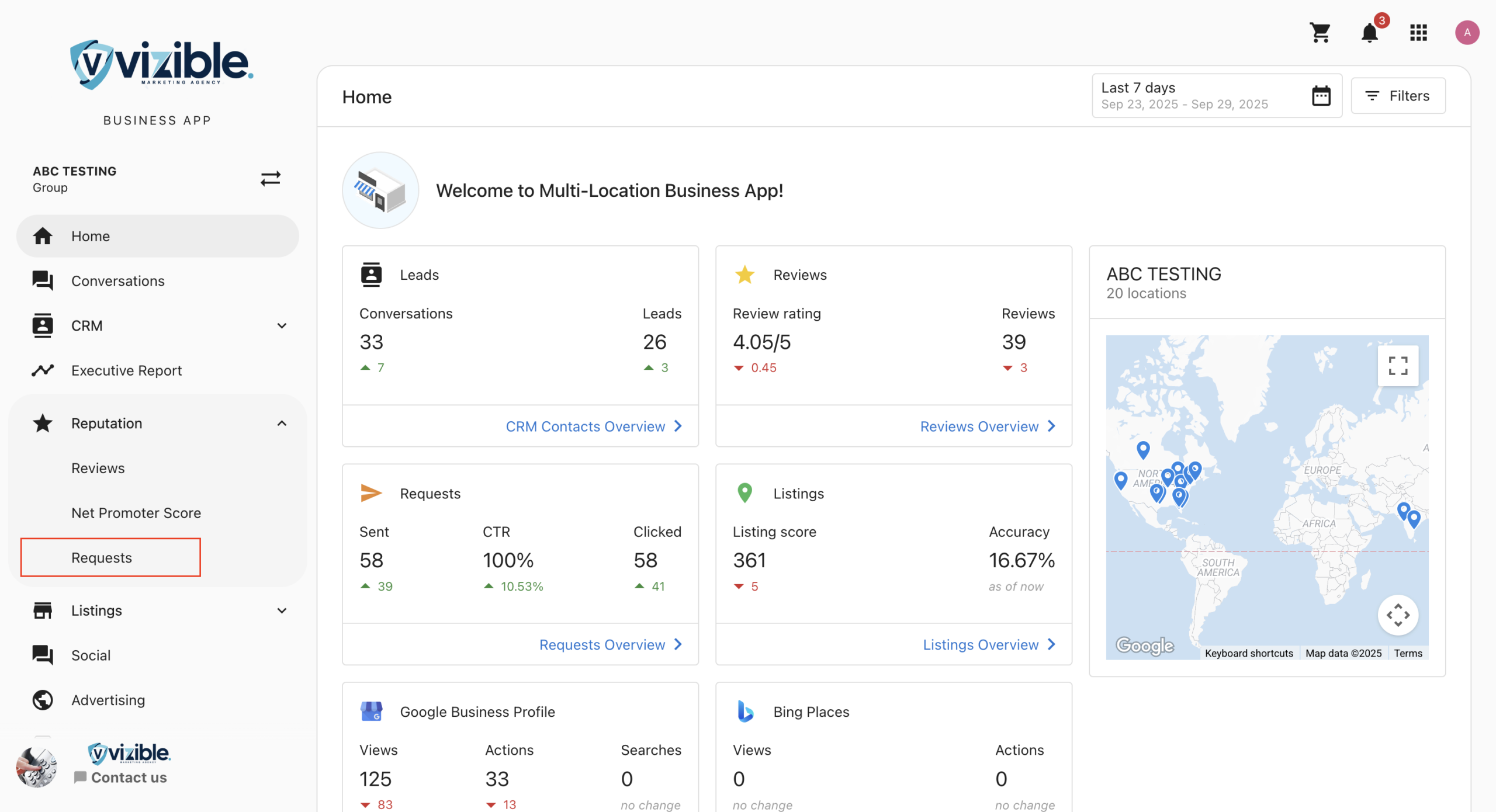
Task: Expand the Listings sidebar section
Action: pyautogui.click(x=282, y=611)
